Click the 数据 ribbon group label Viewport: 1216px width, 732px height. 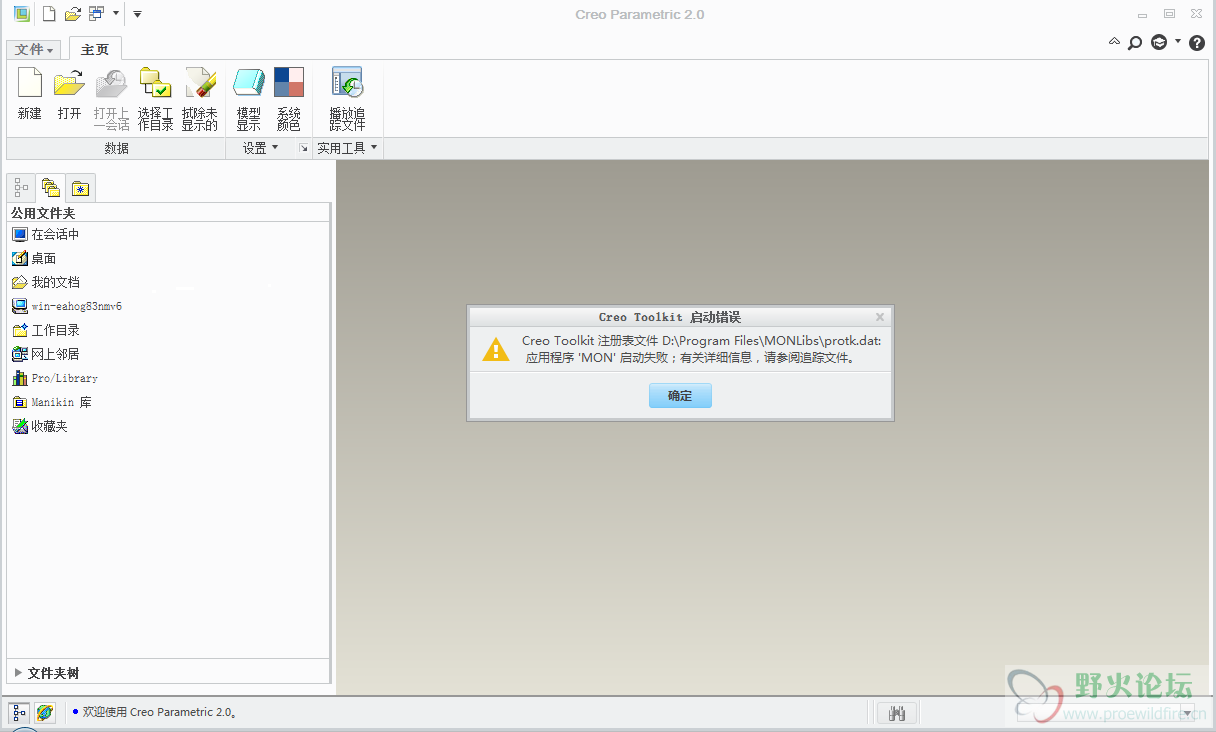(x=116, y=148)
